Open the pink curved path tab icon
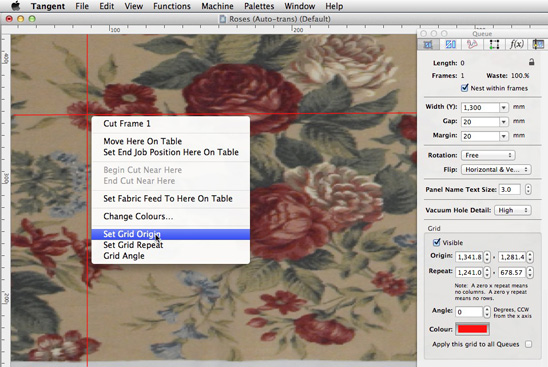Viewport: 548px width, 367px height. (472, 44)
